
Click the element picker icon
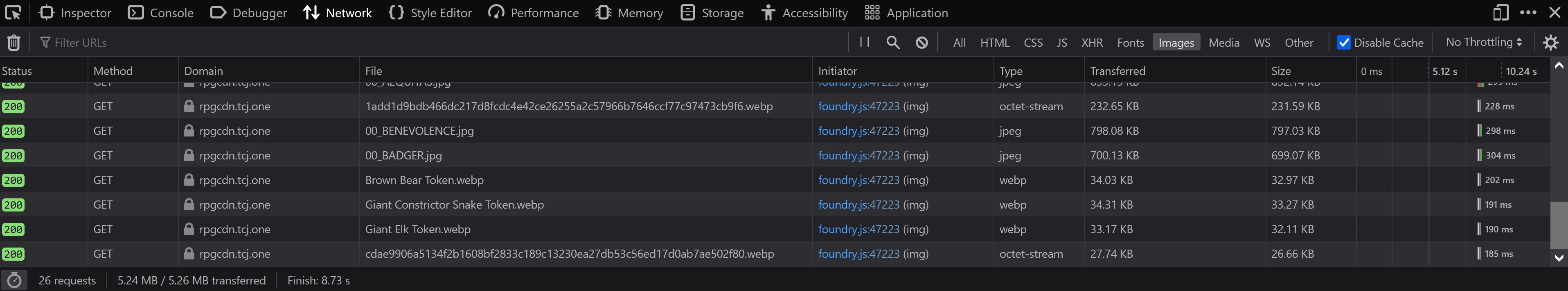[x=13, y=13]
